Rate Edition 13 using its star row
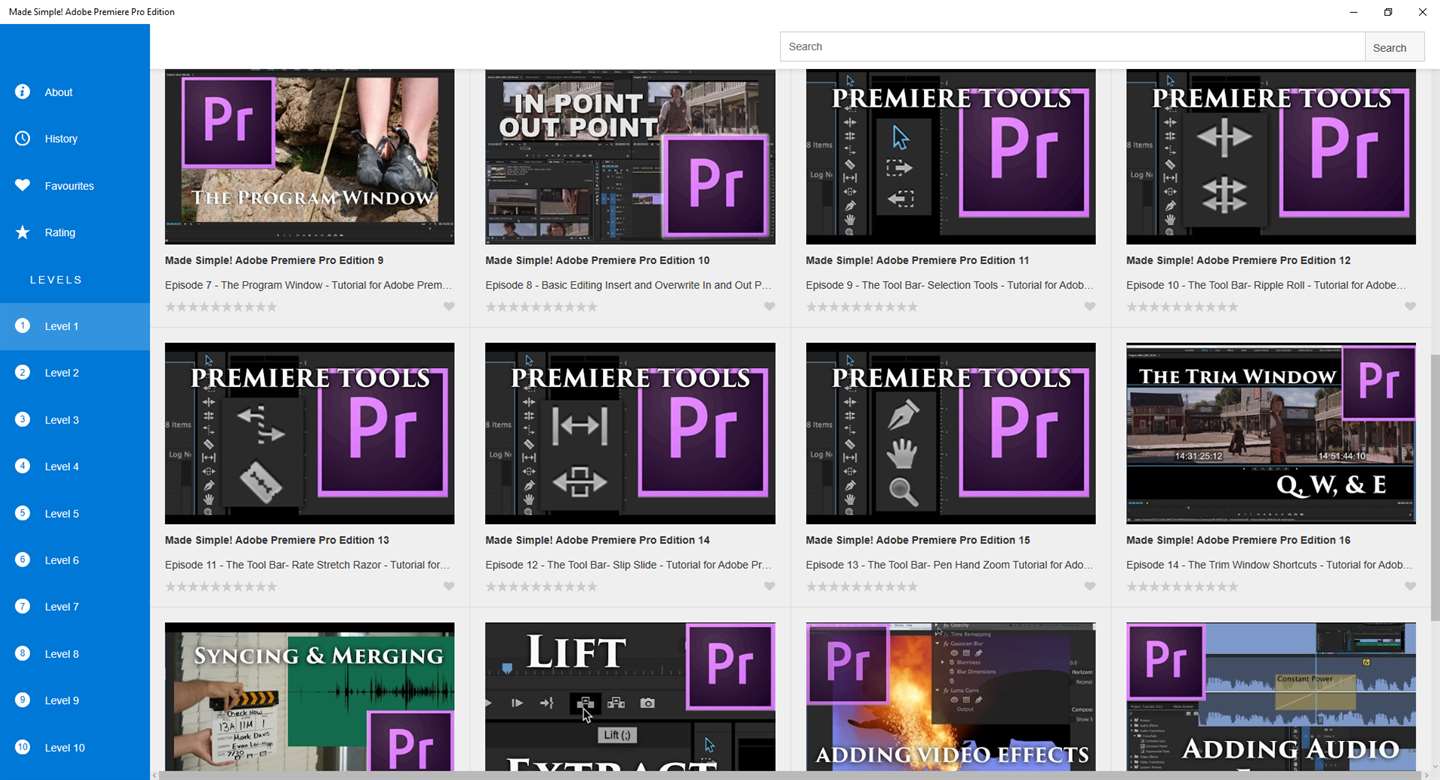The image size is (1440, 780). pos(221,587)
